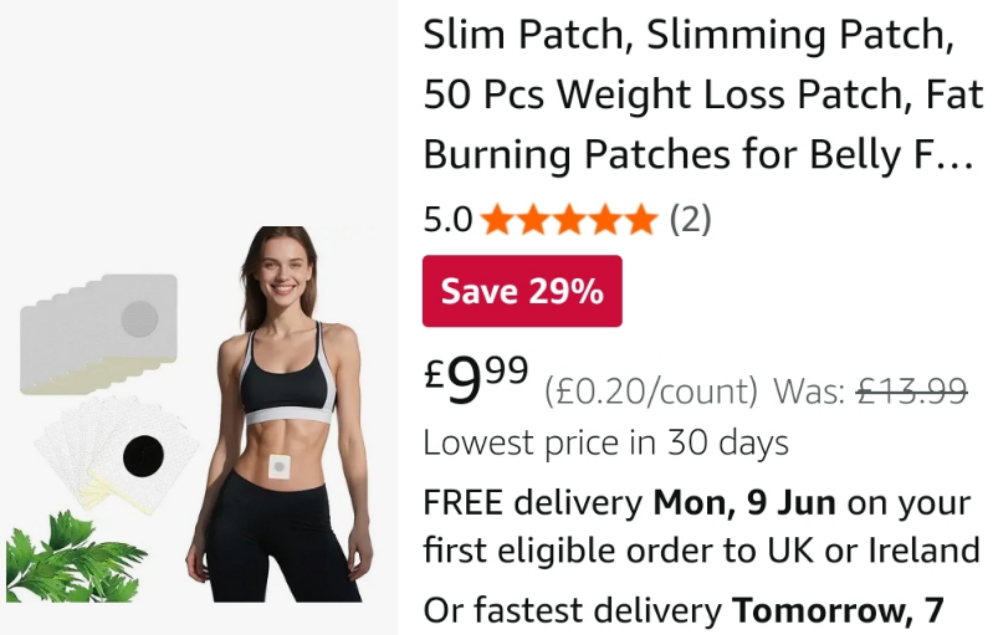Click the patch on the model's belly
The height and width of the screenshot is (635, 1005).
[279, 466]
